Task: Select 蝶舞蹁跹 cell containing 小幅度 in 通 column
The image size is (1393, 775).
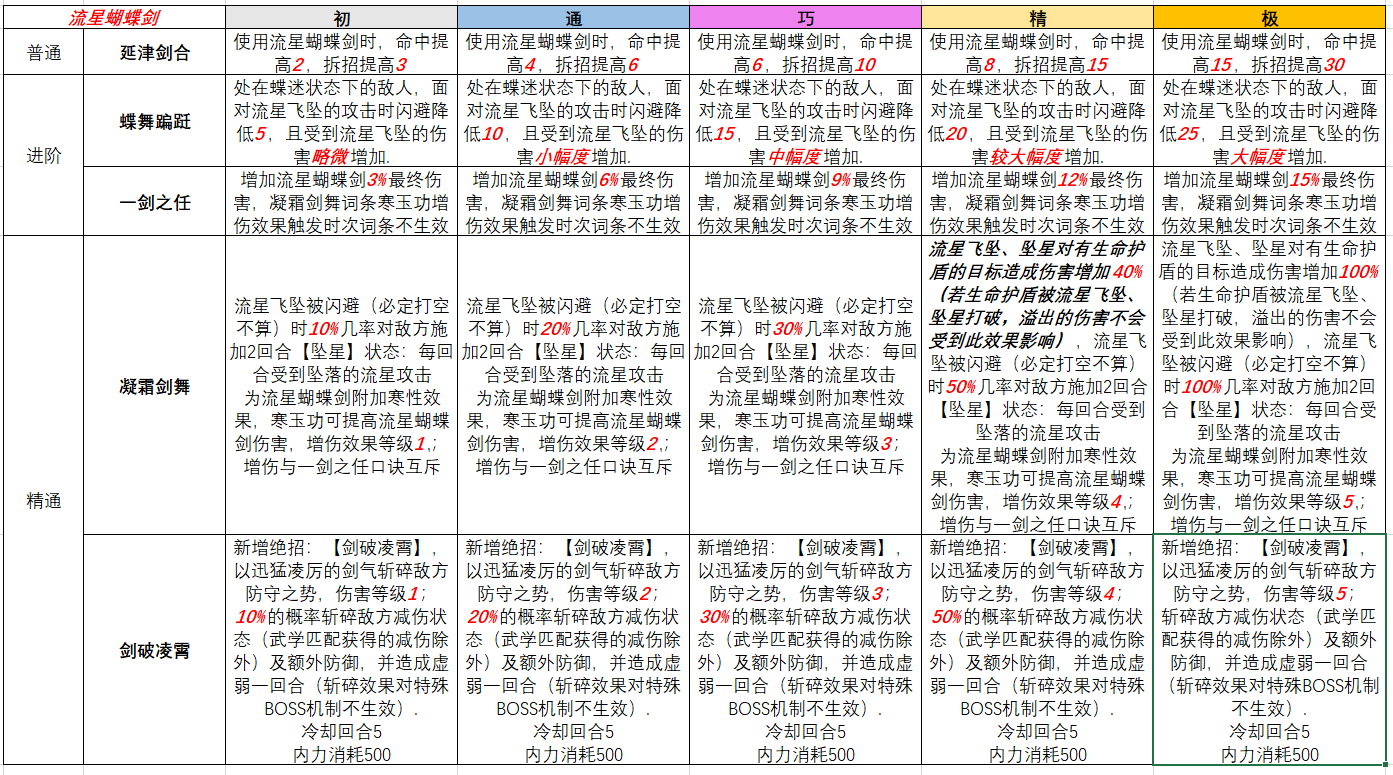Action: click(x=573, y=121)
